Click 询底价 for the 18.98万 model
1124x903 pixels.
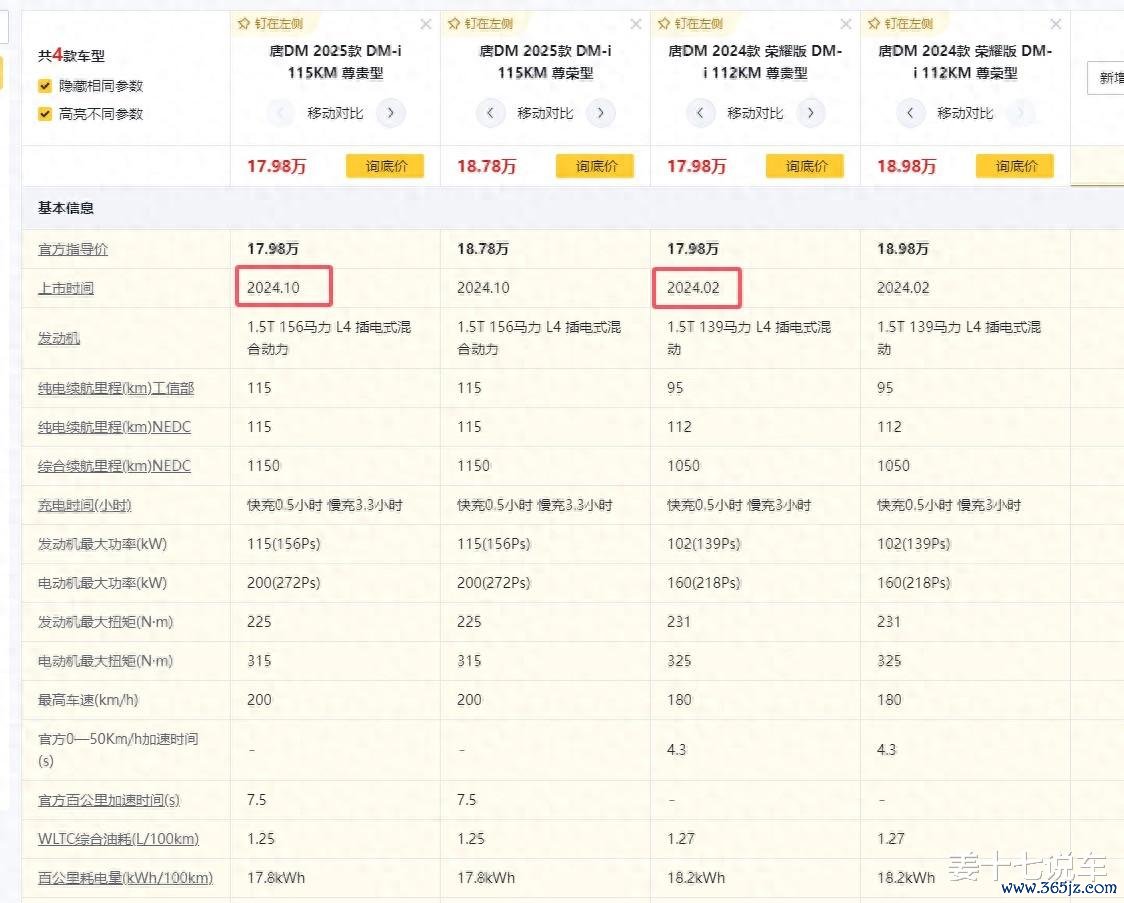point(1016,166)
